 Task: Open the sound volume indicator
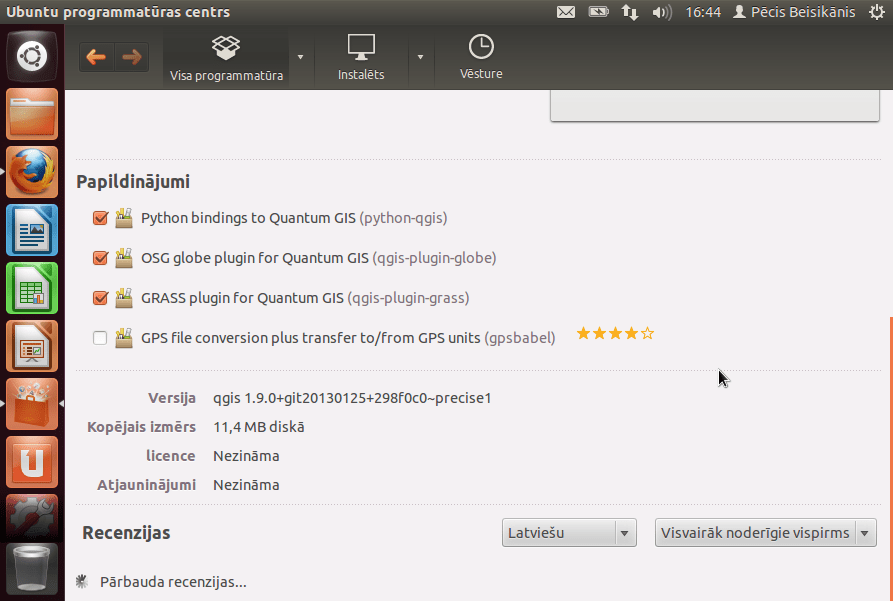click(x=662, y=12)
